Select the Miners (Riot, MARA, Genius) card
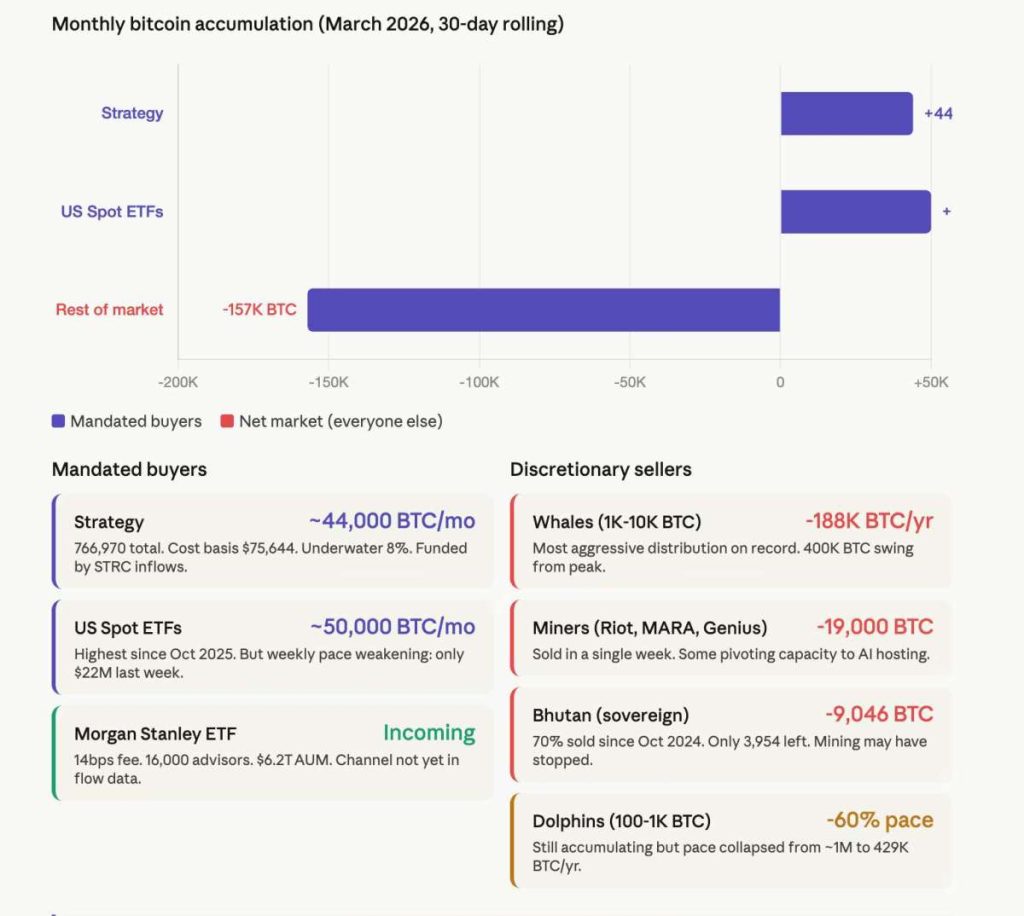 (731, 639)
